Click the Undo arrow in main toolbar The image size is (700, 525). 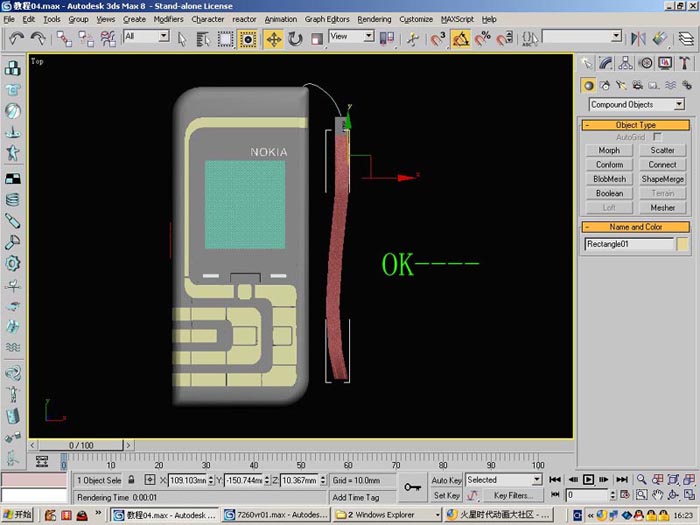[17, 38]
